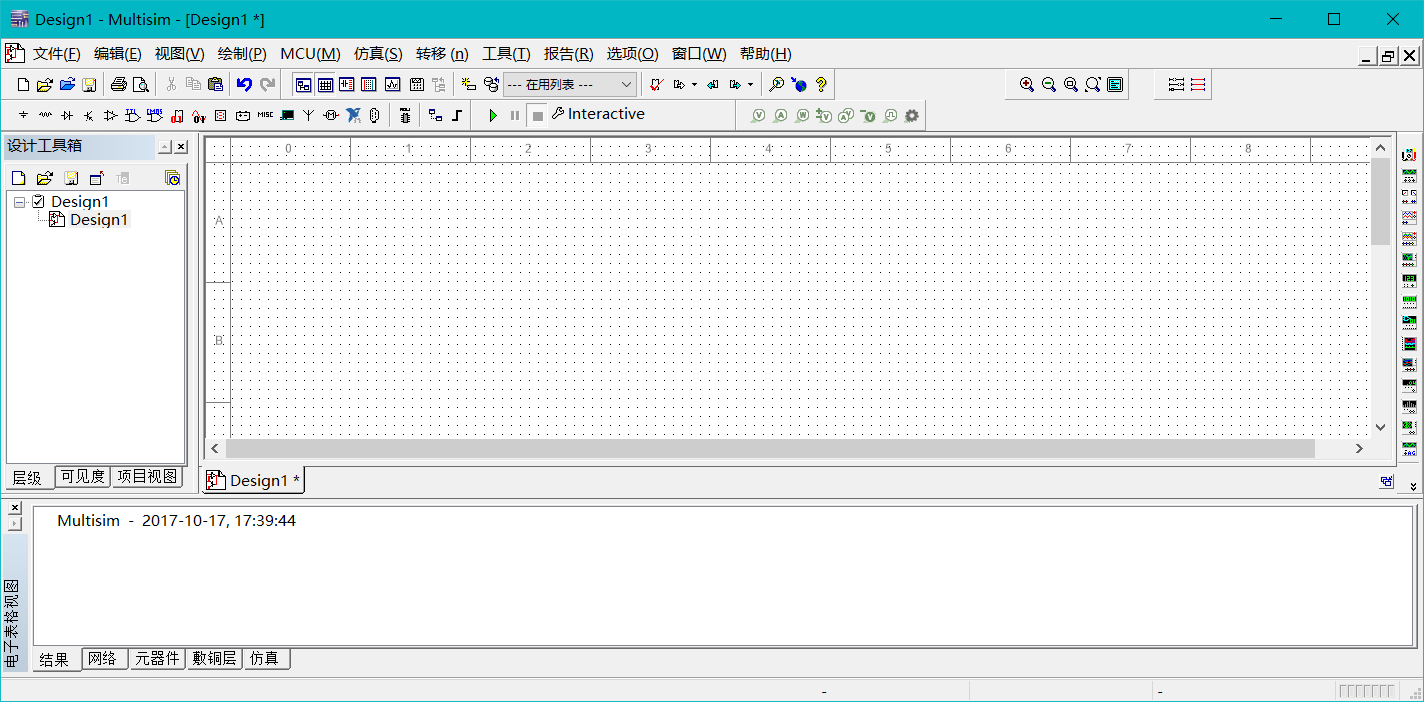Open the 帮助(H) menu
Viewport: 1424px width, 702px height.
point(766,54)
